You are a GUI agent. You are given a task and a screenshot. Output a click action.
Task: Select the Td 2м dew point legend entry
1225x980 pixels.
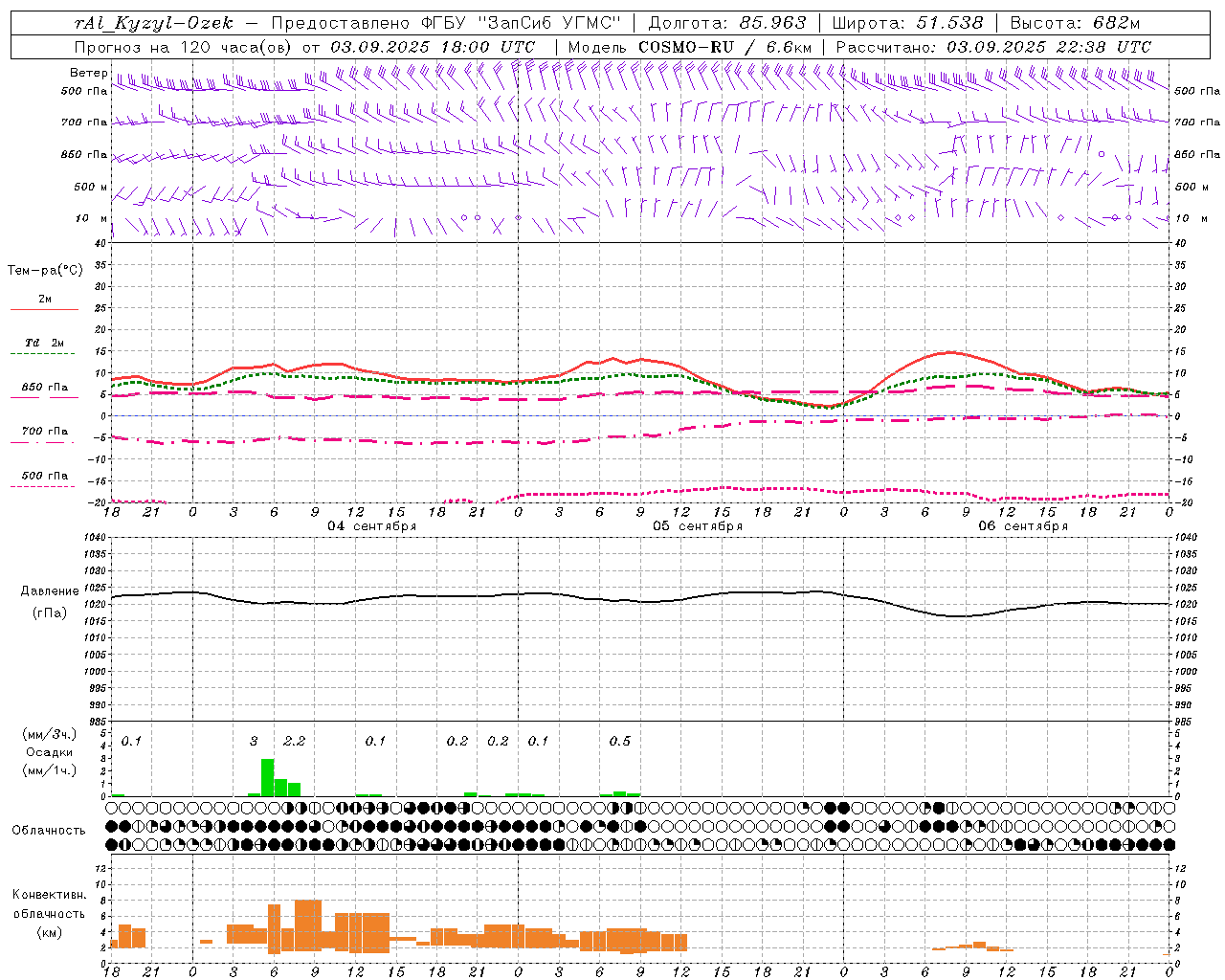[x=44, y=344]
